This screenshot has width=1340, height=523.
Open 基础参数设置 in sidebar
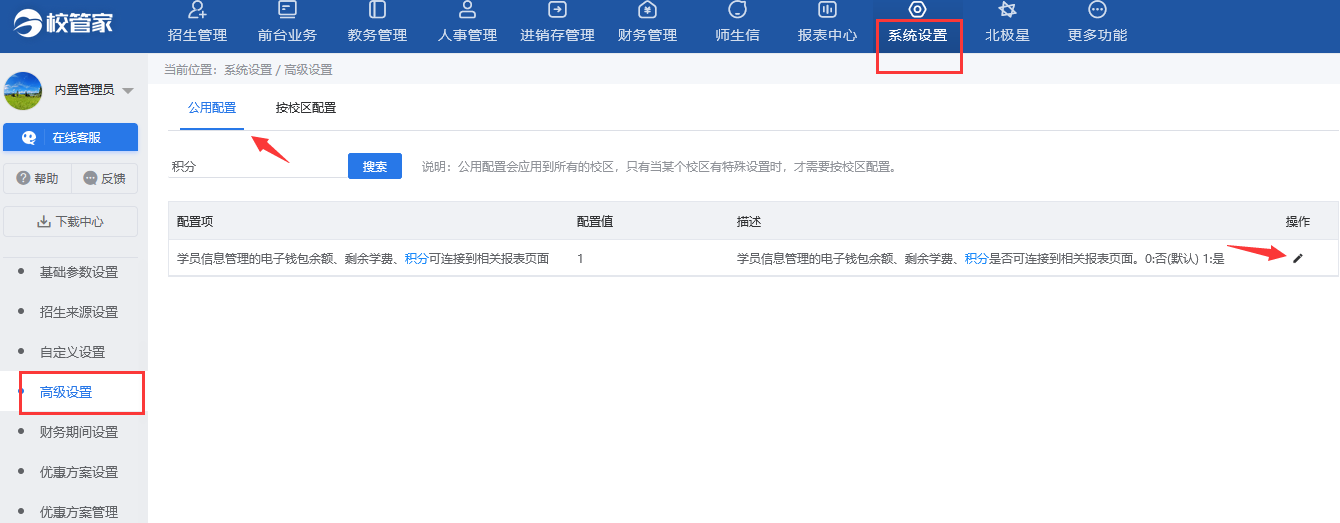click(79, 272)
